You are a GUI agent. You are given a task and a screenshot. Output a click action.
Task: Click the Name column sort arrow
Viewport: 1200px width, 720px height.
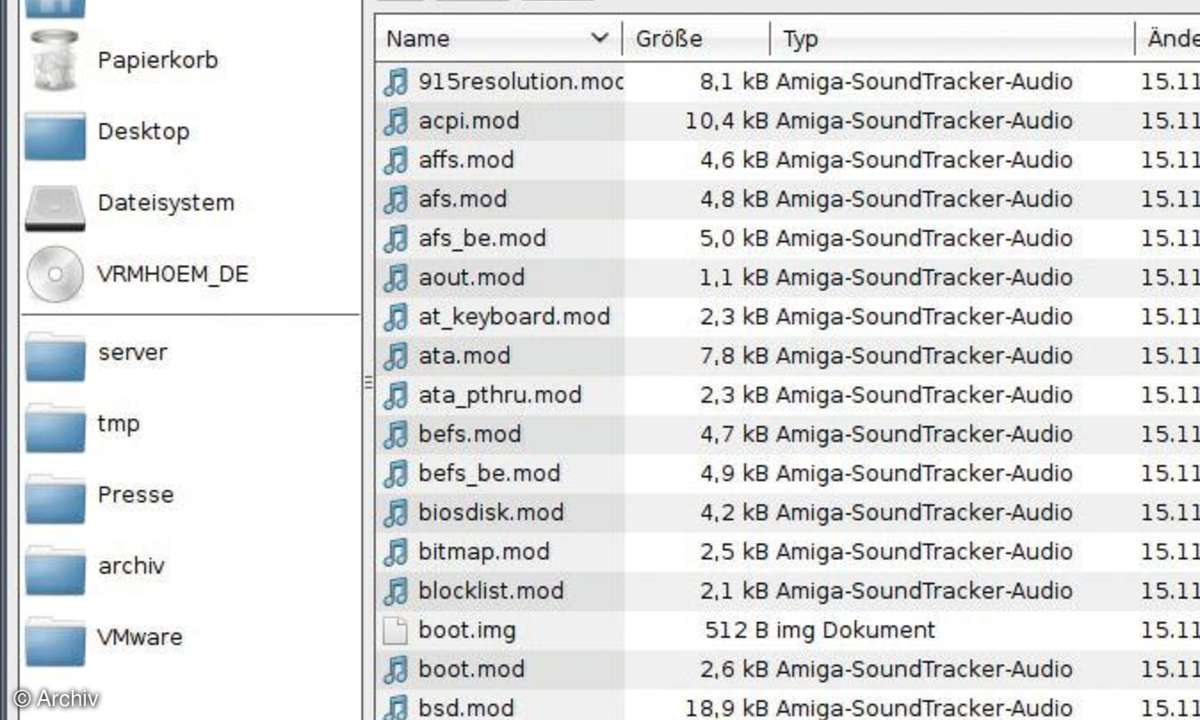point(600,39)
